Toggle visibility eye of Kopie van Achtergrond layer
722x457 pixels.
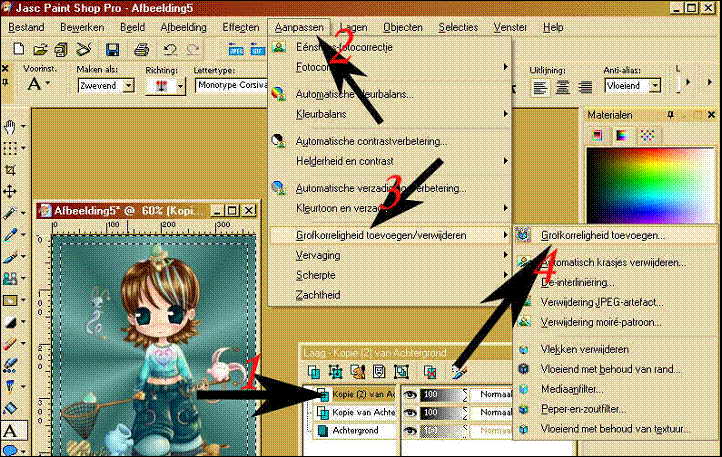pyautogui.click(x=410, y=413)
